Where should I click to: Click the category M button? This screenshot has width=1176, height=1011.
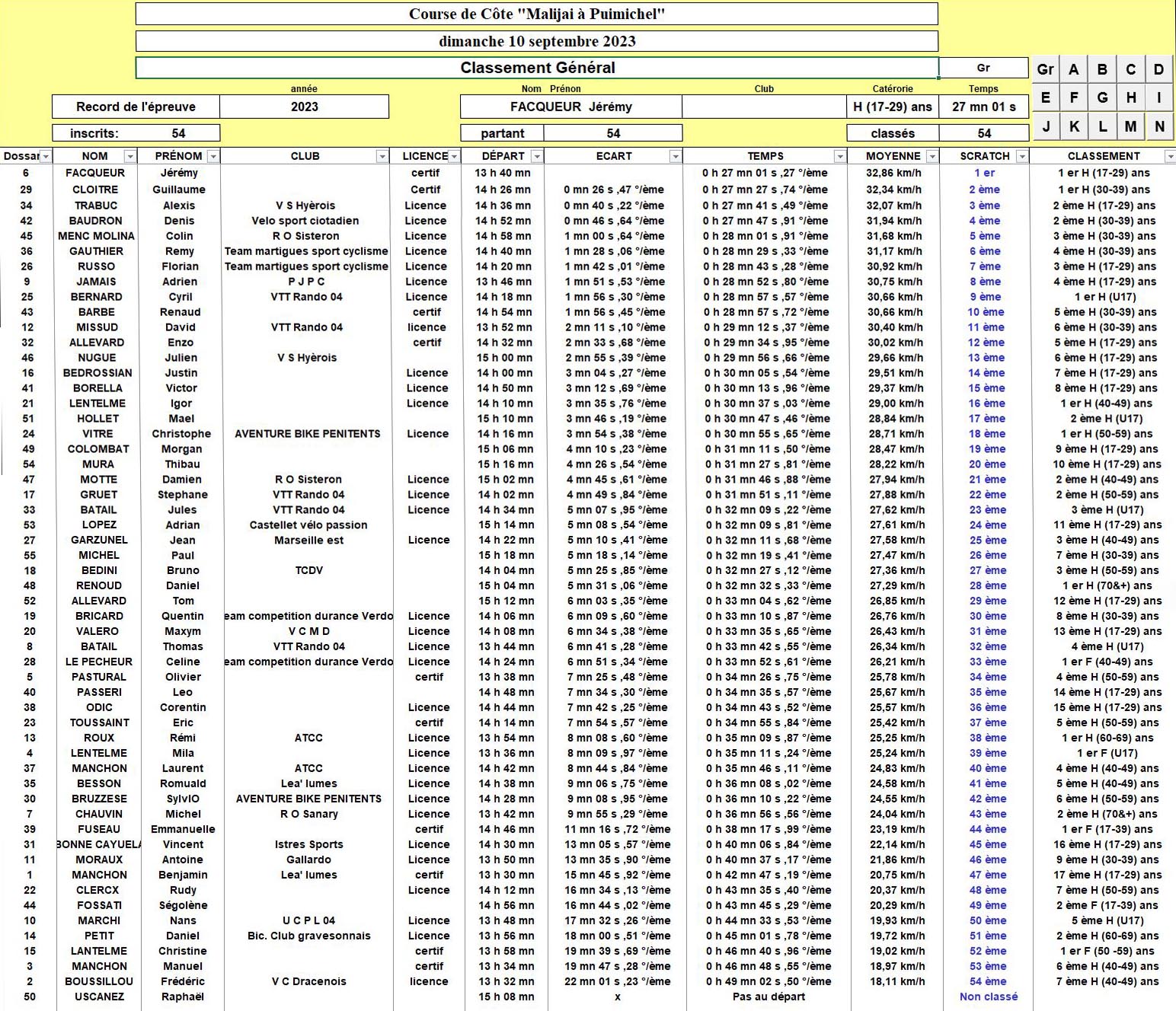point(1130,126)
